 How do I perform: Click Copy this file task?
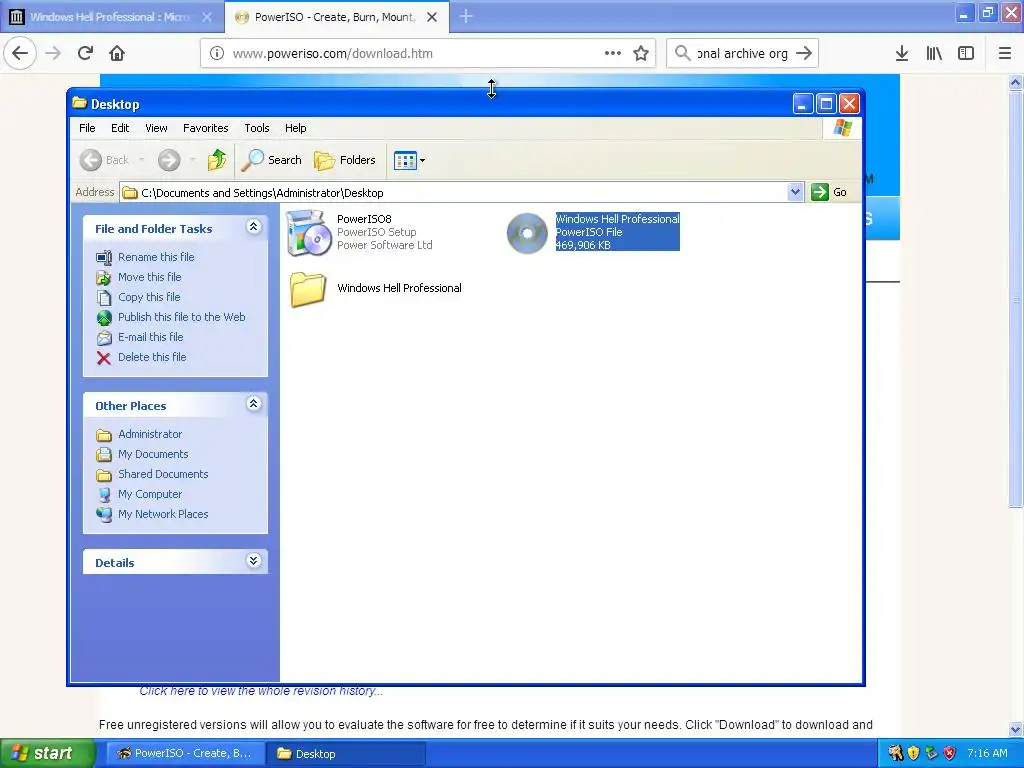(148, 297)
